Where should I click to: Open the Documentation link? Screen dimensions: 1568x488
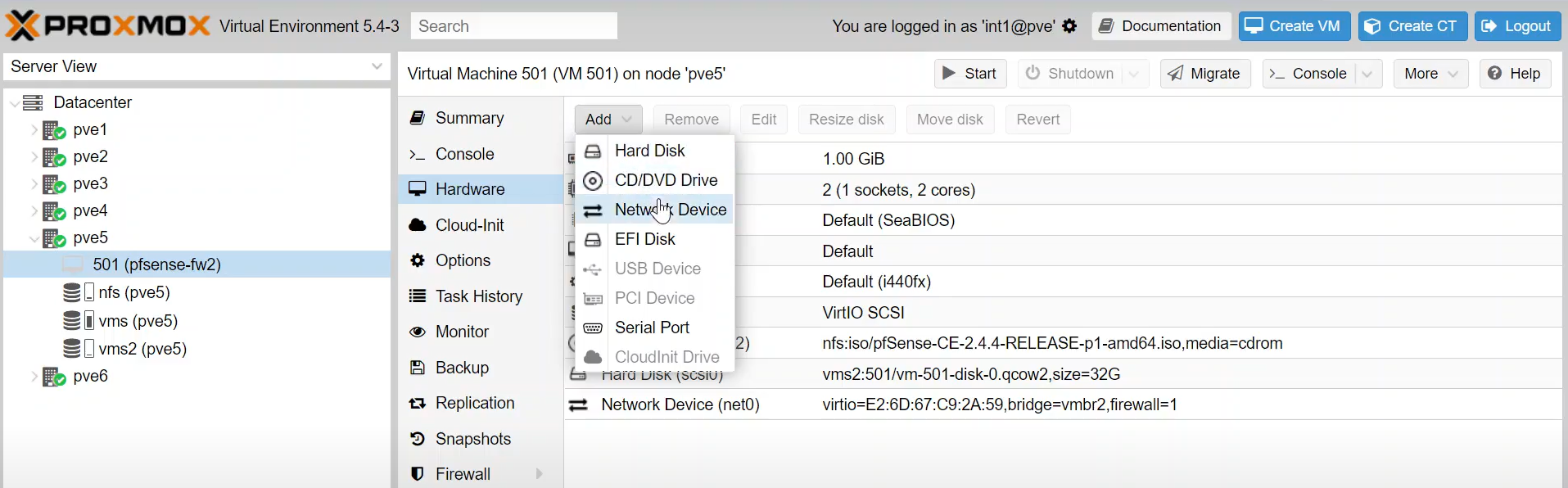[1161, 26]
